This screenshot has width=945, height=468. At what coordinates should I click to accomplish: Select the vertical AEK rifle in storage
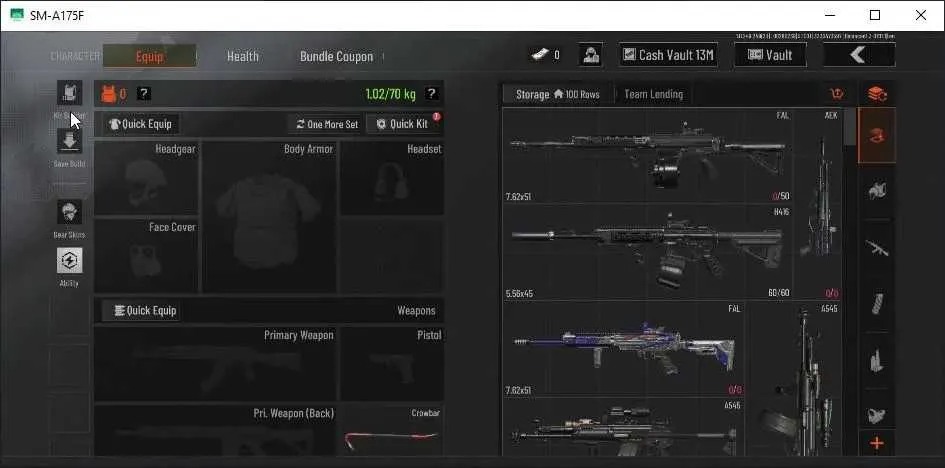click(818, 204)
